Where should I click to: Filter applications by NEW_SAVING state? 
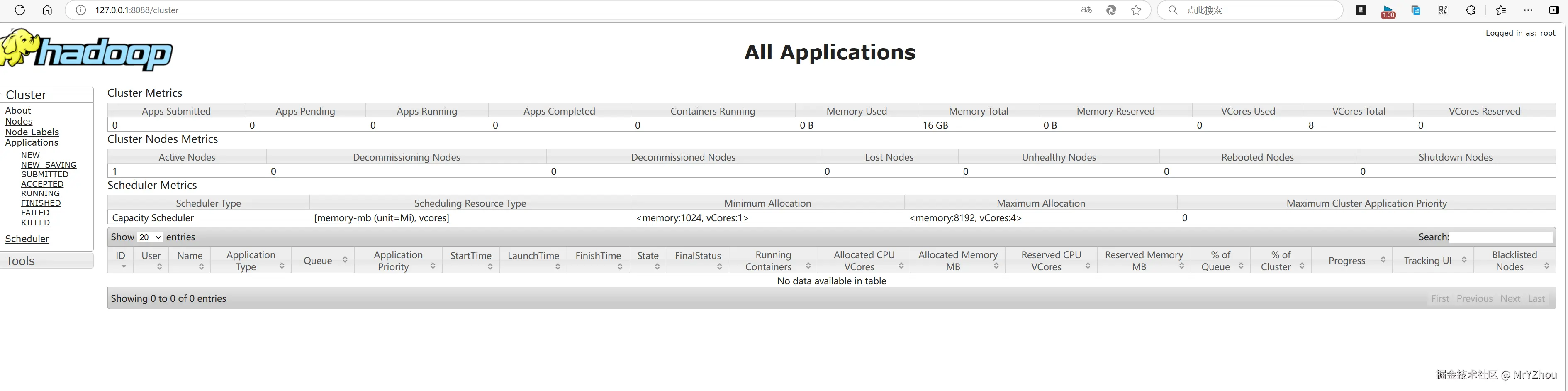(x=49, y=165)
